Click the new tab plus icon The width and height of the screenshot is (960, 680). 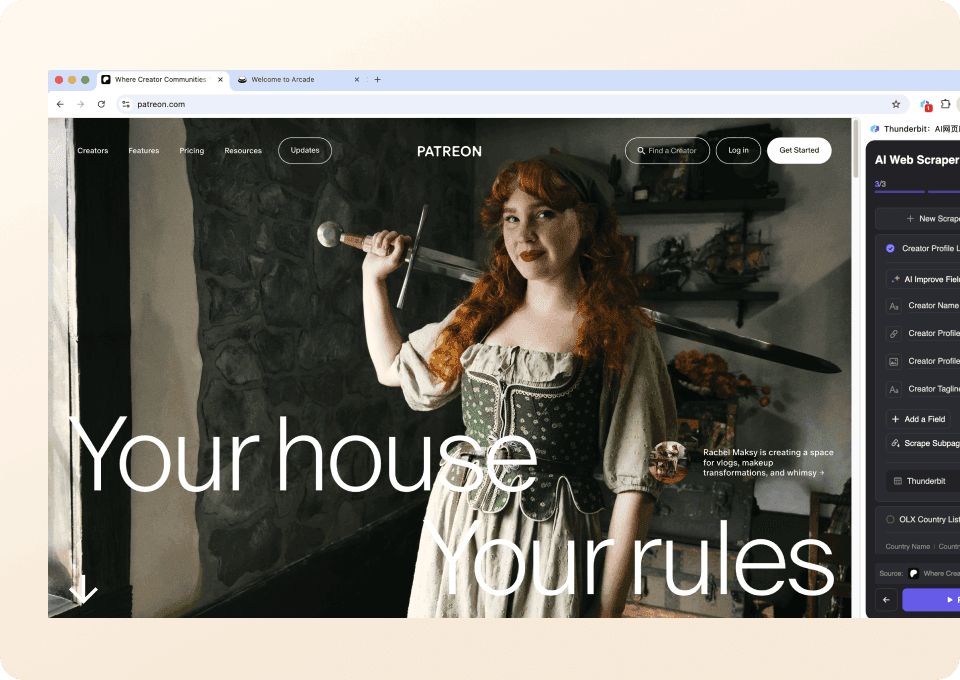[x=377, y=80]
